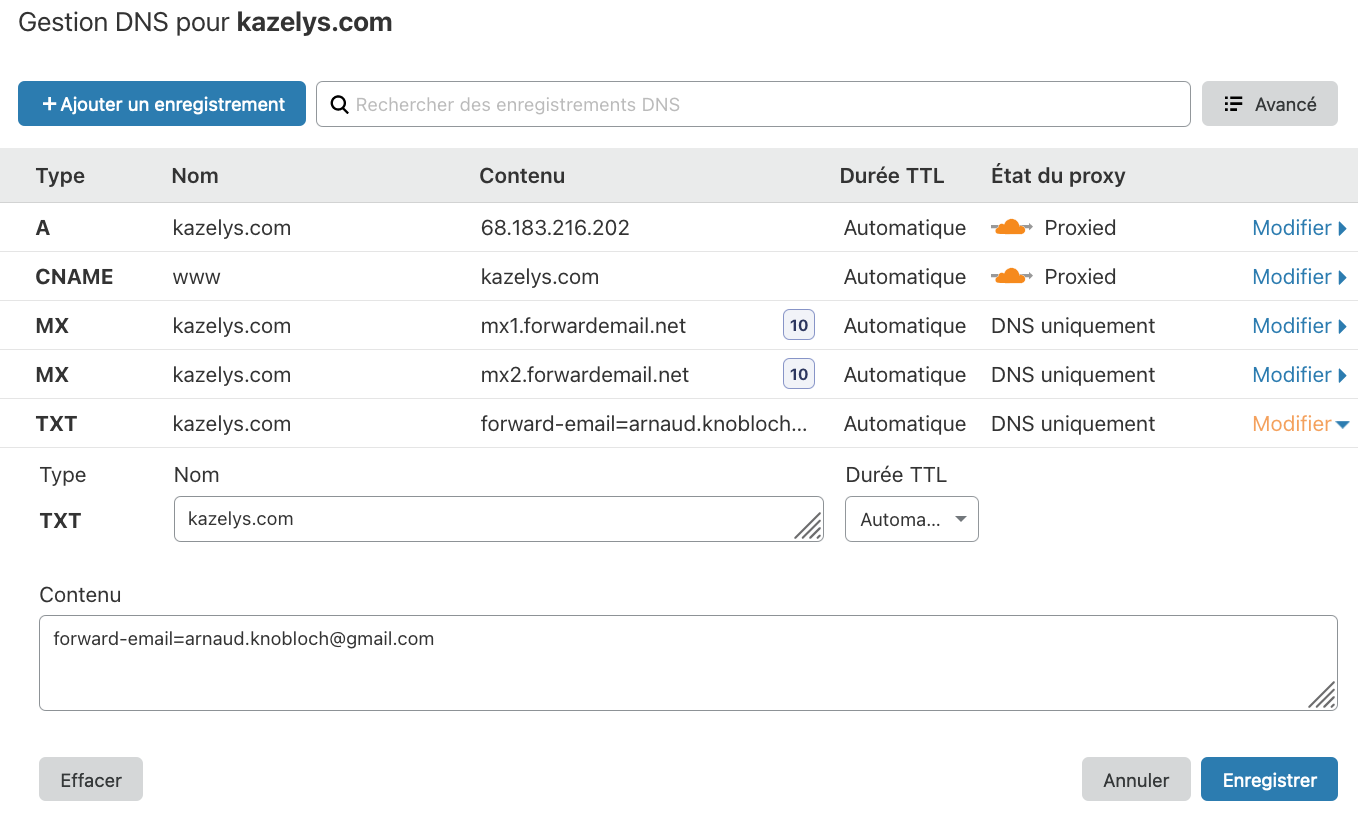Click the Nom field containing kazelys.com

click(x=498, y=519)
